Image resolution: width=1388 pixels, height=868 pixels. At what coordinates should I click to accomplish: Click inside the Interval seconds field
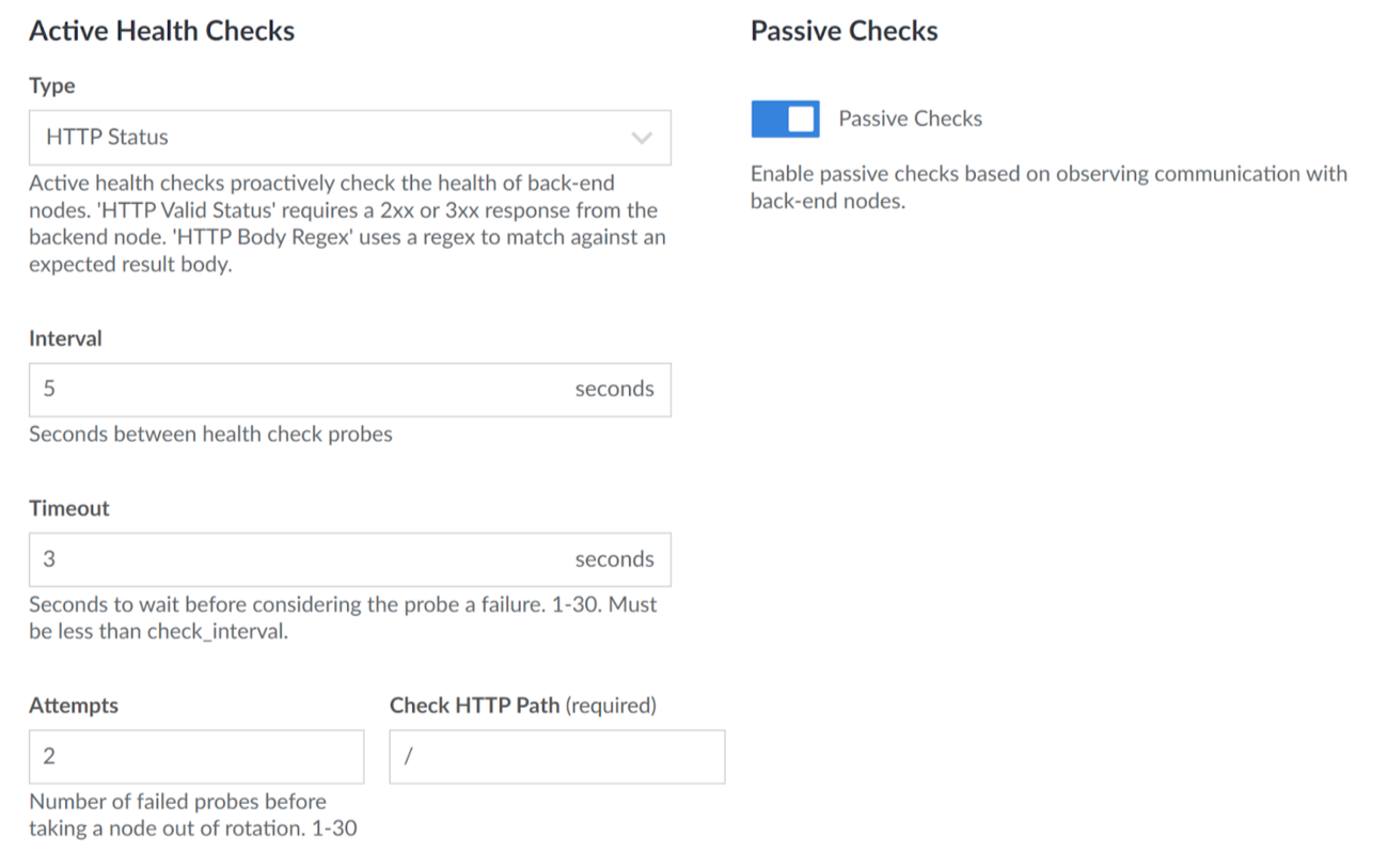click(x=300, y=389)
